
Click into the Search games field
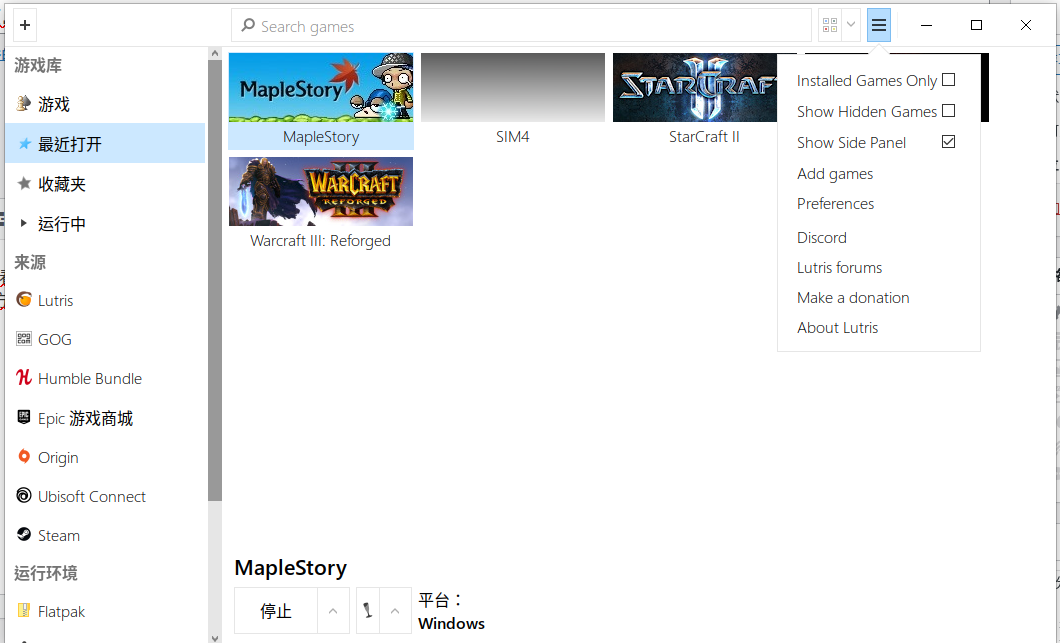tap(520, 26)
